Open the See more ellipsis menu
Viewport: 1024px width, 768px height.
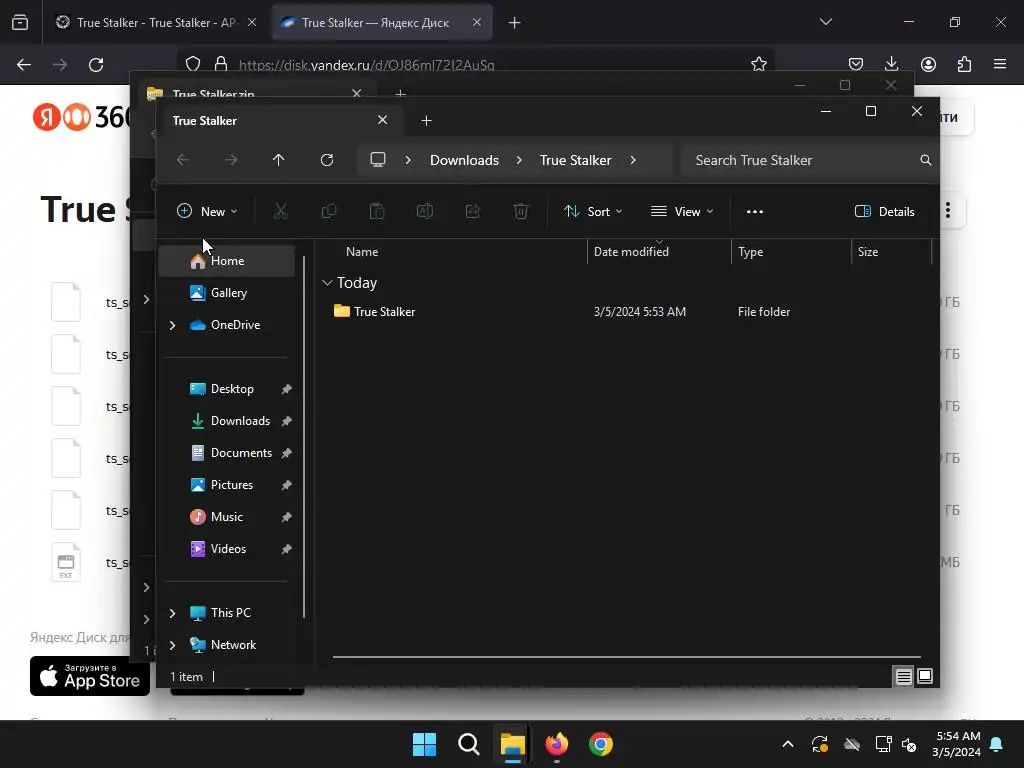(755, 212)
